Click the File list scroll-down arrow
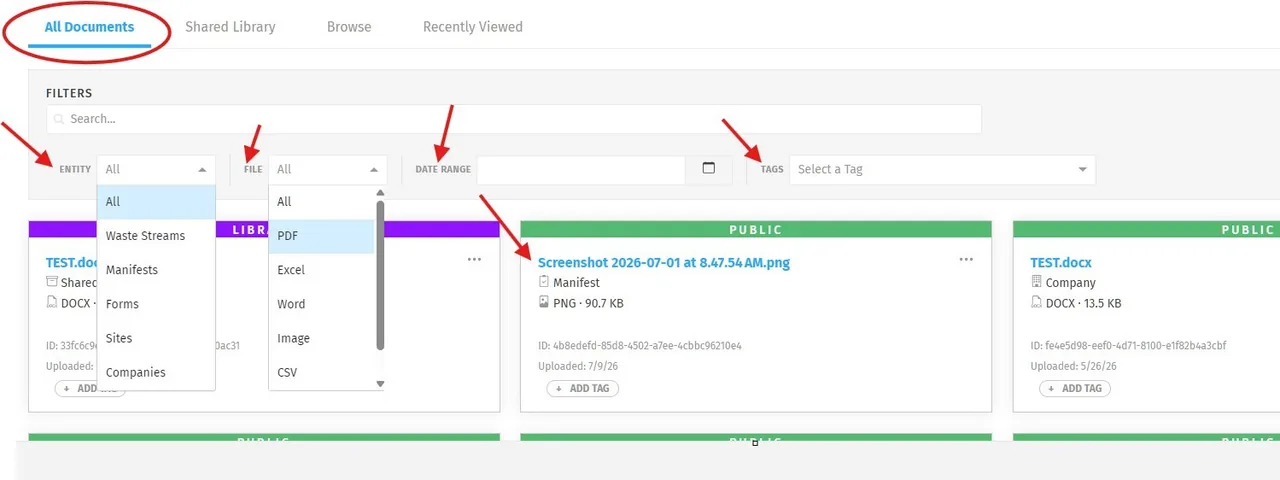Screen dimensions: 1280x480 (x=380, y=384)
